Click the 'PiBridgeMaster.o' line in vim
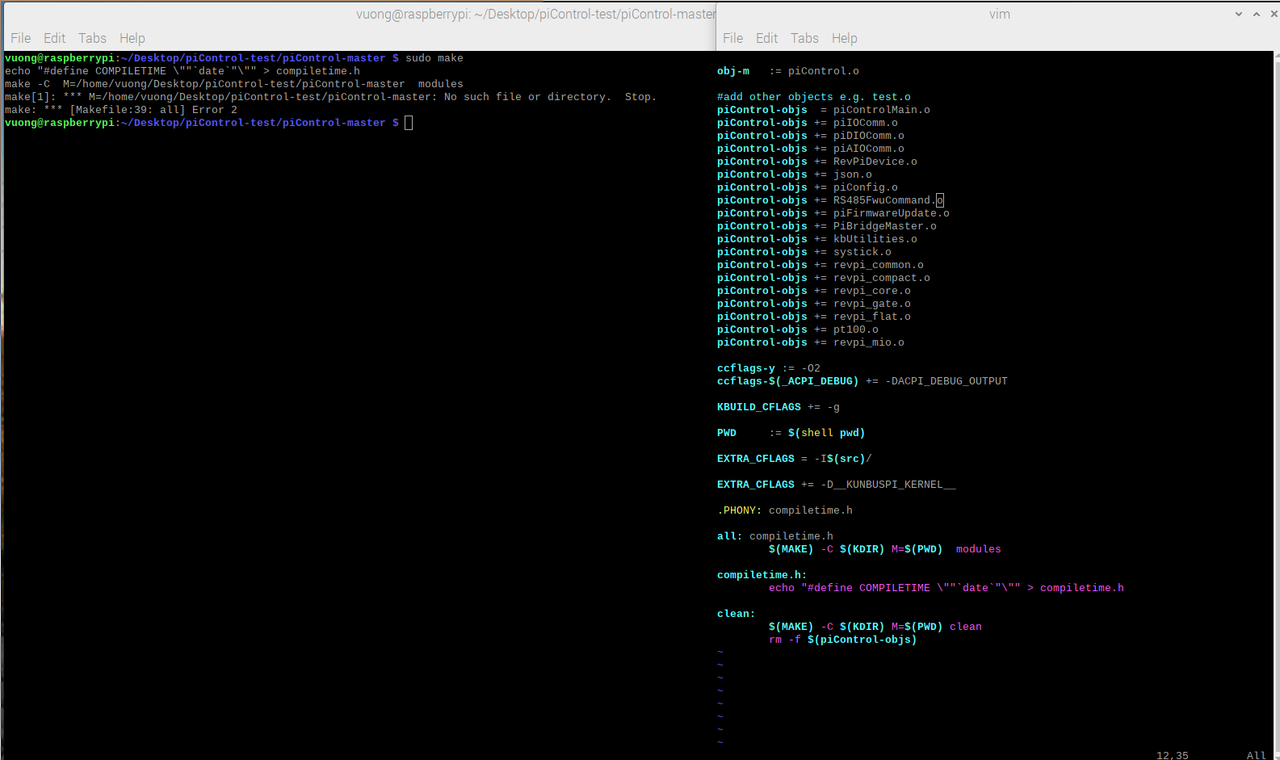Viewport: 1280px width, 760px height. click(x=827, y=228)
